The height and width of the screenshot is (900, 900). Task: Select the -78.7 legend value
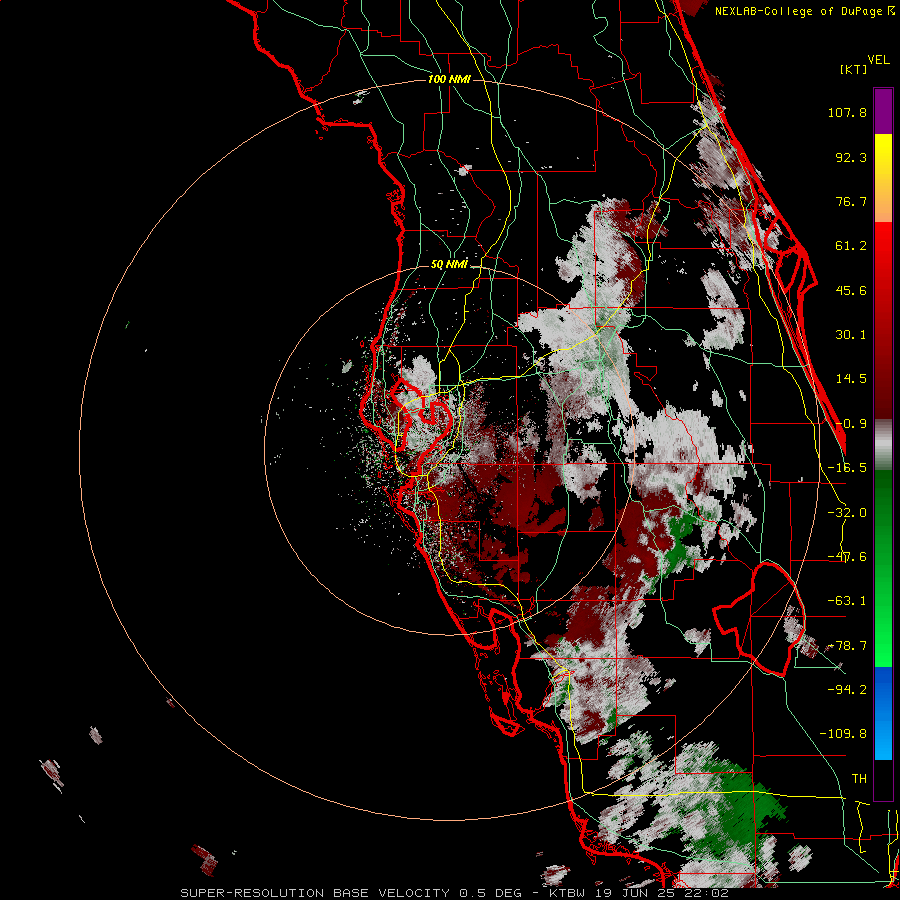[847, 646]
